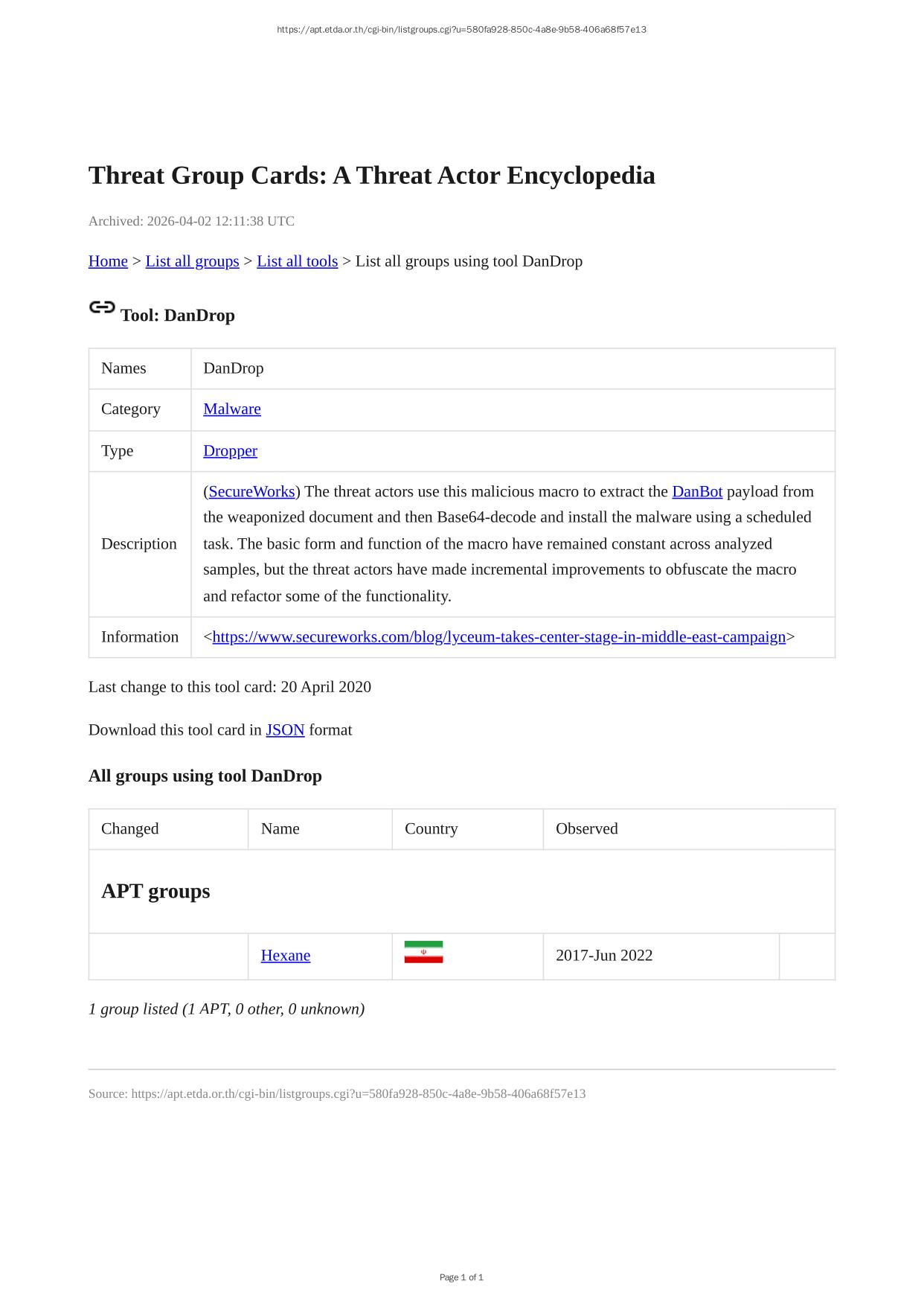Viewport: 924px width, 1307px height.
Task: Follow the Dropper type link
Action: point(230,450)
